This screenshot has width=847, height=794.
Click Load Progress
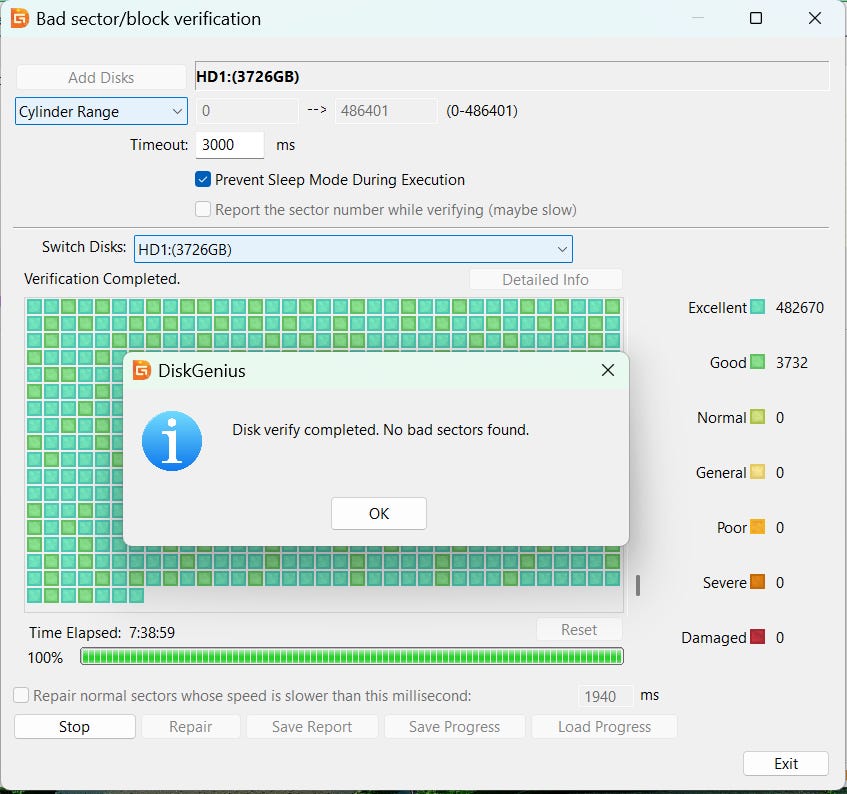click(604, 726)
